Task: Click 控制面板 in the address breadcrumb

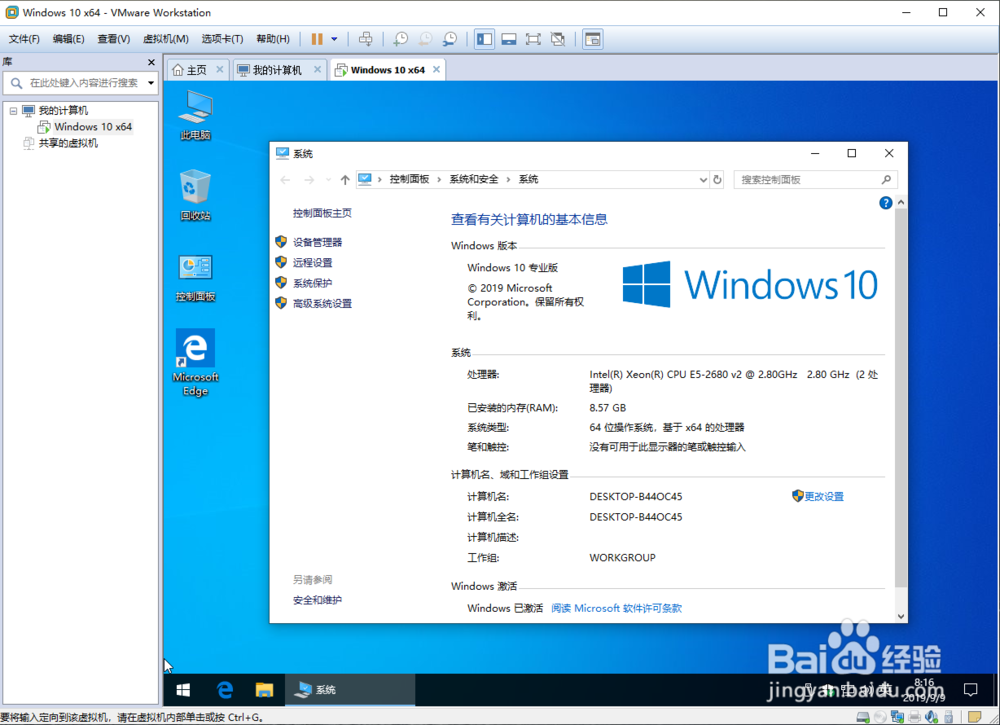Action: (409, 179)
